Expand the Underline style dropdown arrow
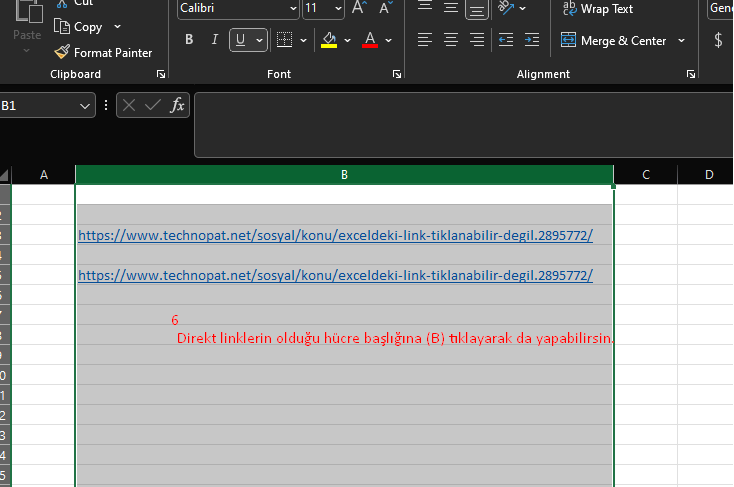The image size is (734, 487). 259,40
